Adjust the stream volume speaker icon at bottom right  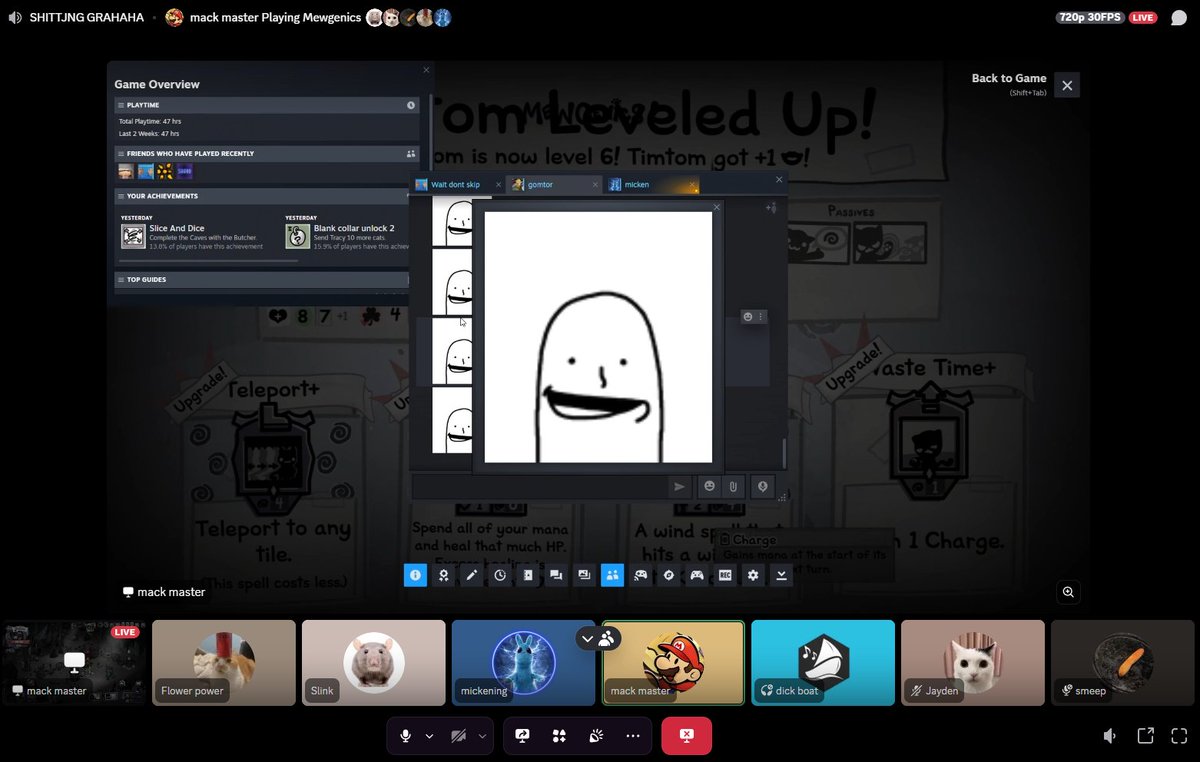point(1110,735)
